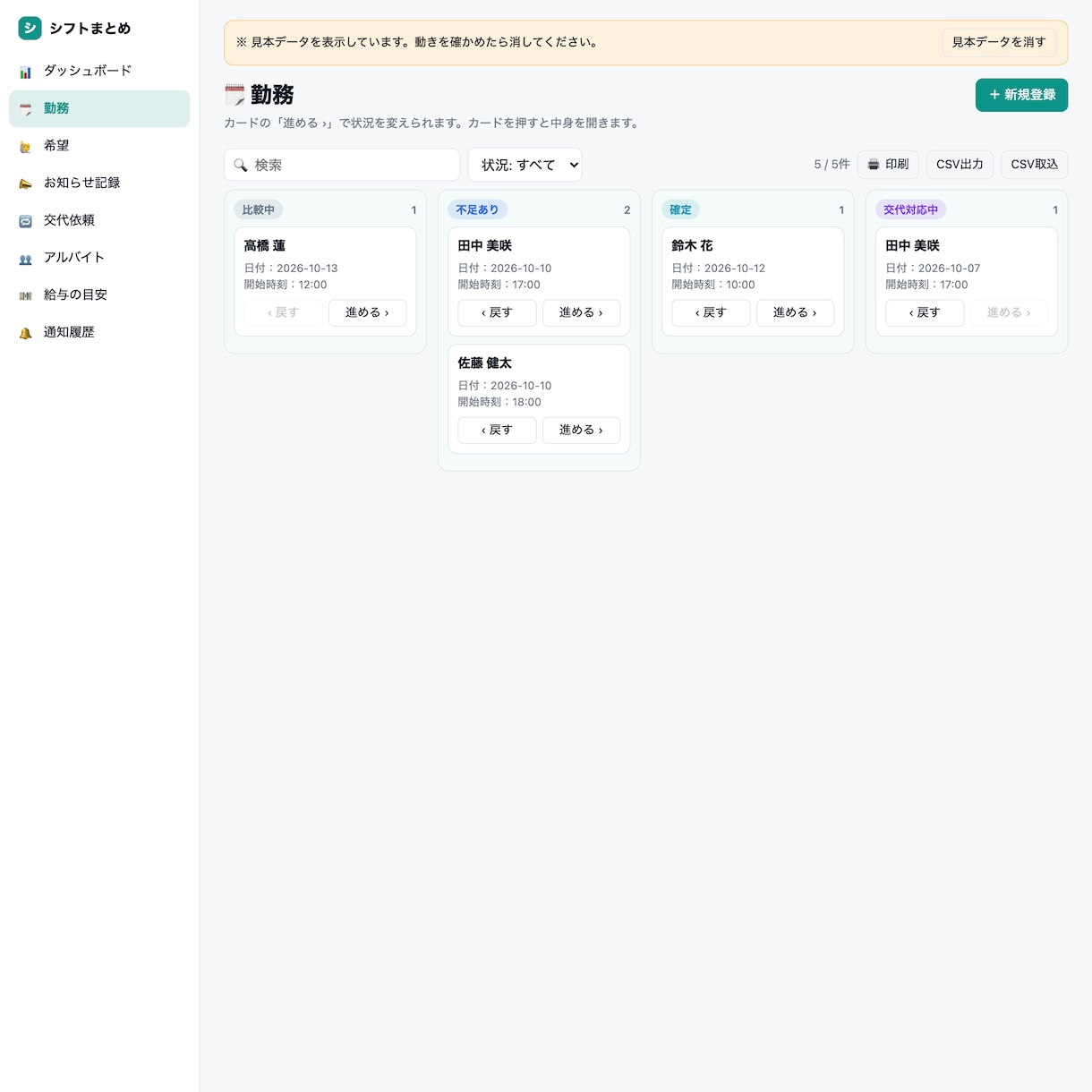Image resolution: width=1092 pixels, height=1092 pixels.
Task: Click the 検索 search field
Action: pyautogui.click(x=342, y=165)
